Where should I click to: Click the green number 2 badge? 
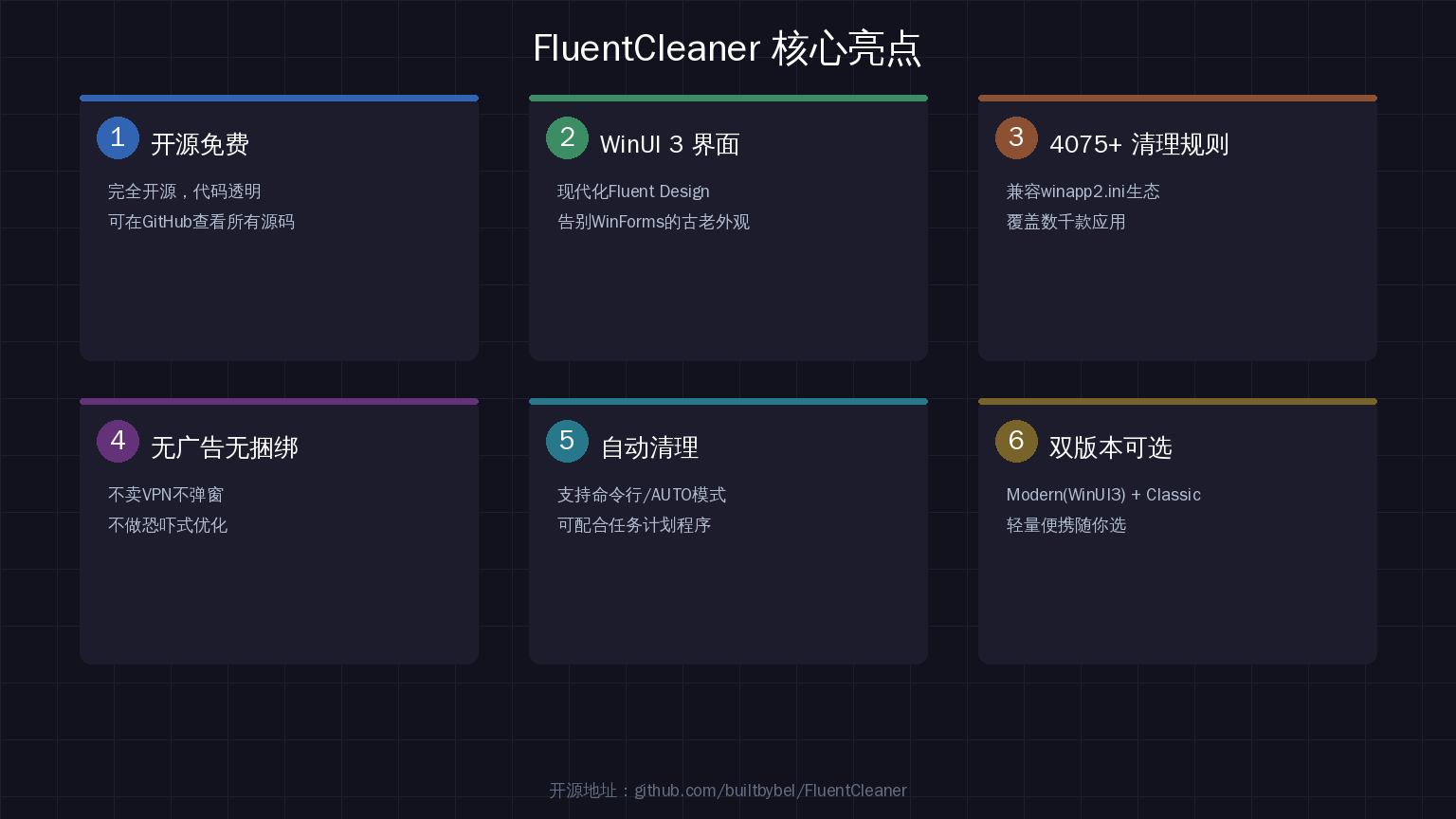pyautogui.click(x=567, y=137)
